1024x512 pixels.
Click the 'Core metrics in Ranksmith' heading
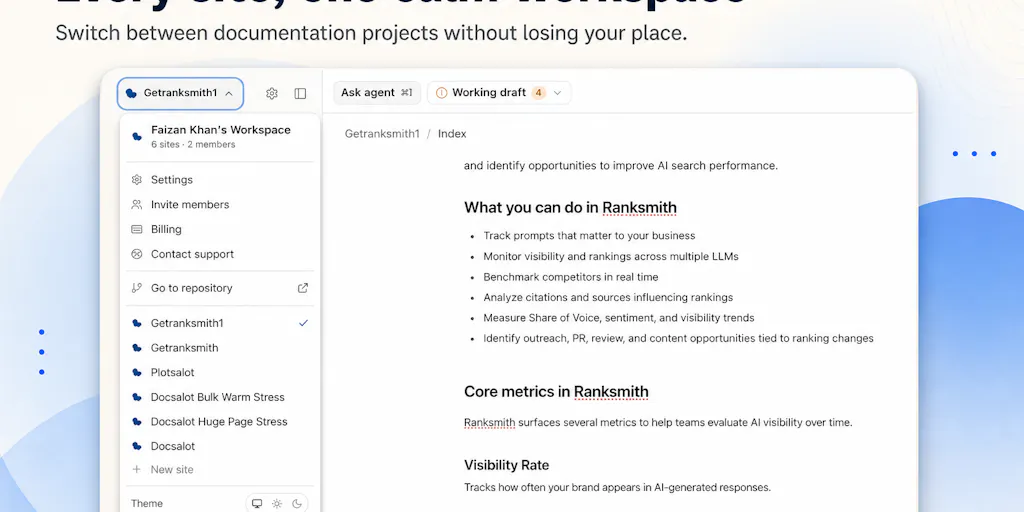(x=556, y=392)
